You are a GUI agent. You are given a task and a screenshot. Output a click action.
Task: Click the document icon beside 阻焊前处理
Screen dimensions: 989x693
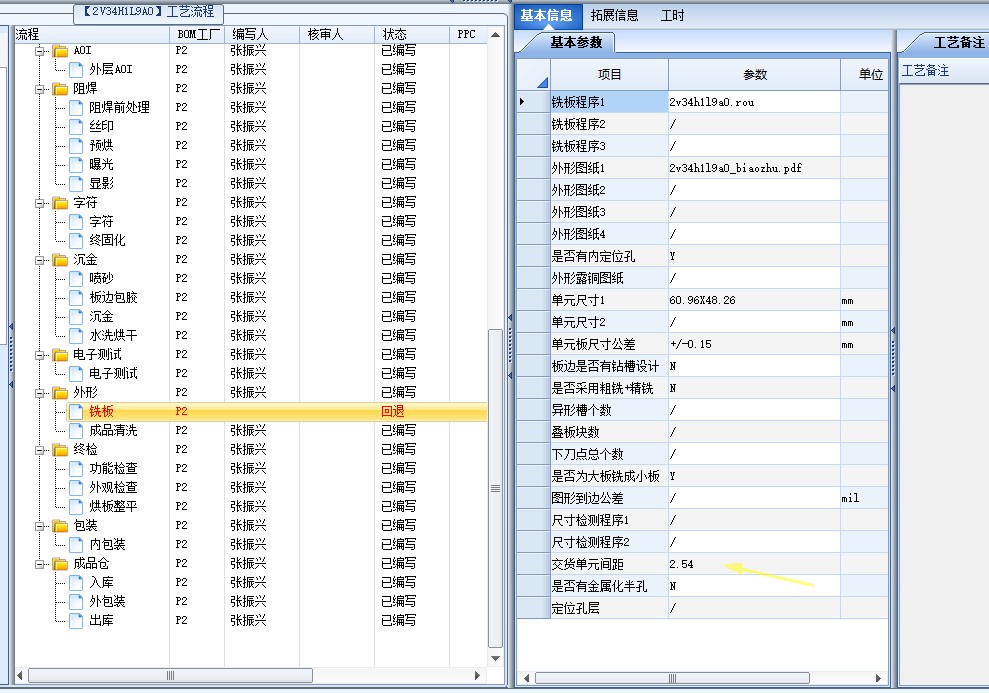(x=76, y=107)
